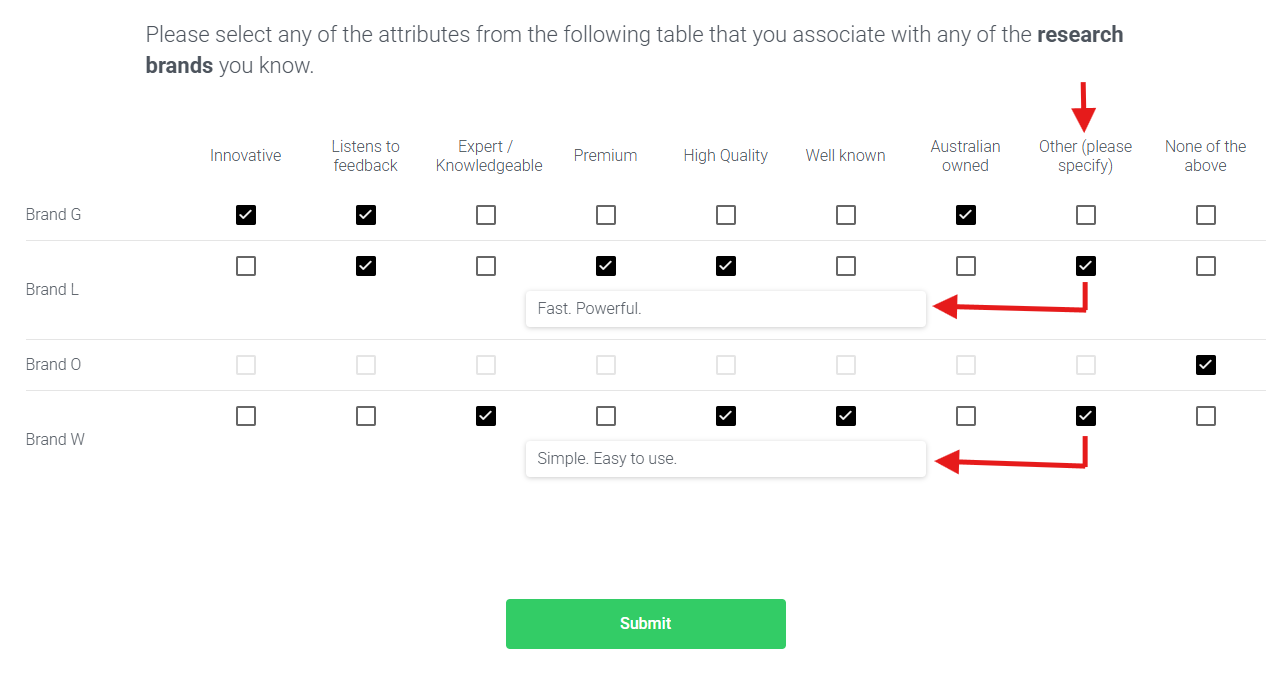The width and height of the screenshot is (1285, 680).
Task: Check Other (please specify) for Brand G
Action: click(1086, 215)
